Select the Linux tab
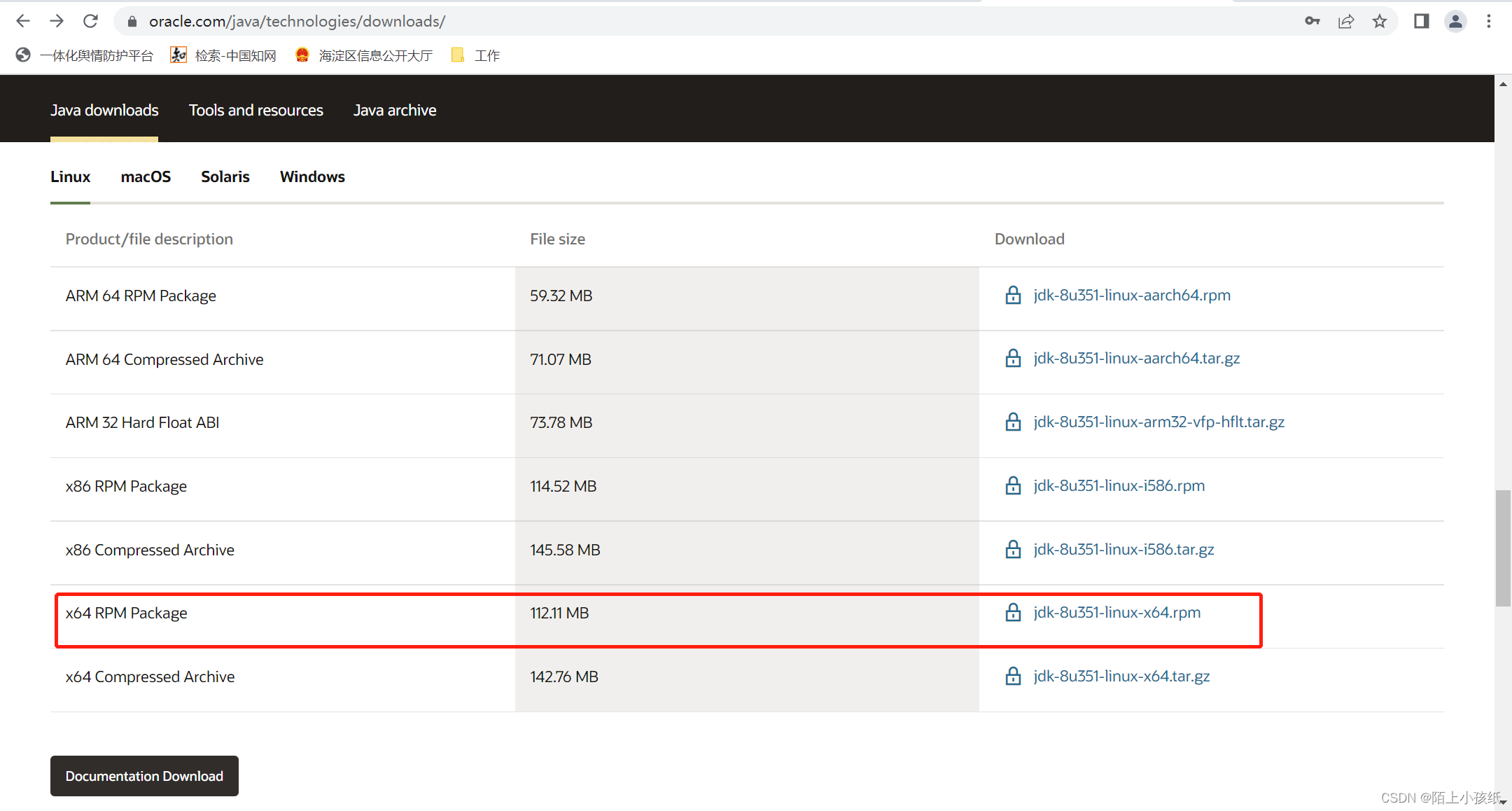This screenshot has height=811, width=1512. [x=70, y=176]
